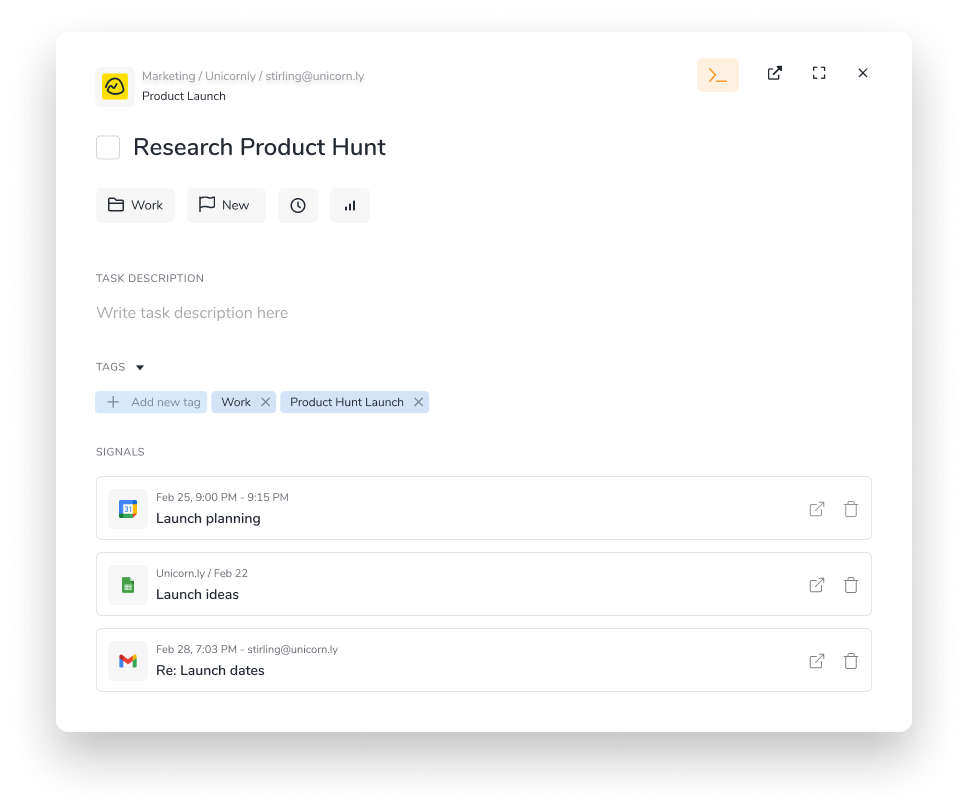Remove the Product Hunt Launch tag
The height and width of the screenshot is (812, 968).
pos(419,402)
